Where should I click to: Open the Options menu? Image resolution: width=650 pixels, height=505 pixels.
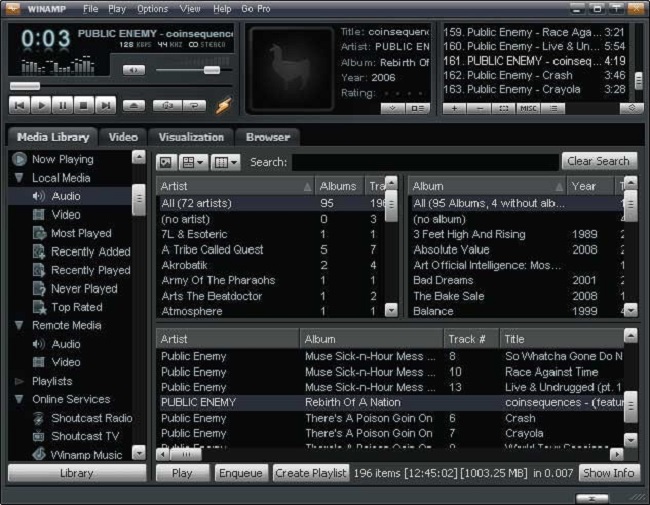coord(153,9)
